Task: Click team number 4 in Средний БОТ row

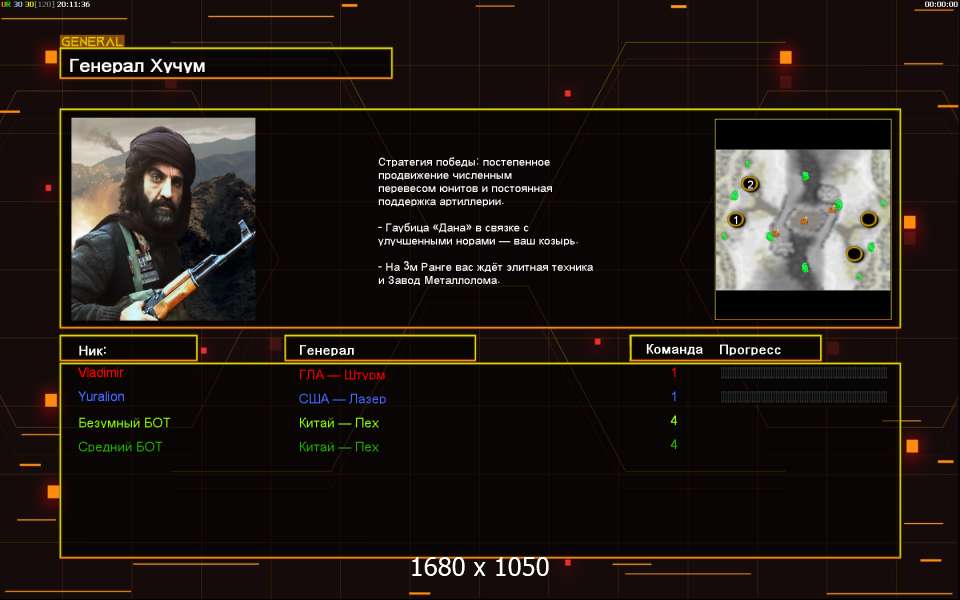Action: point(674,445)
